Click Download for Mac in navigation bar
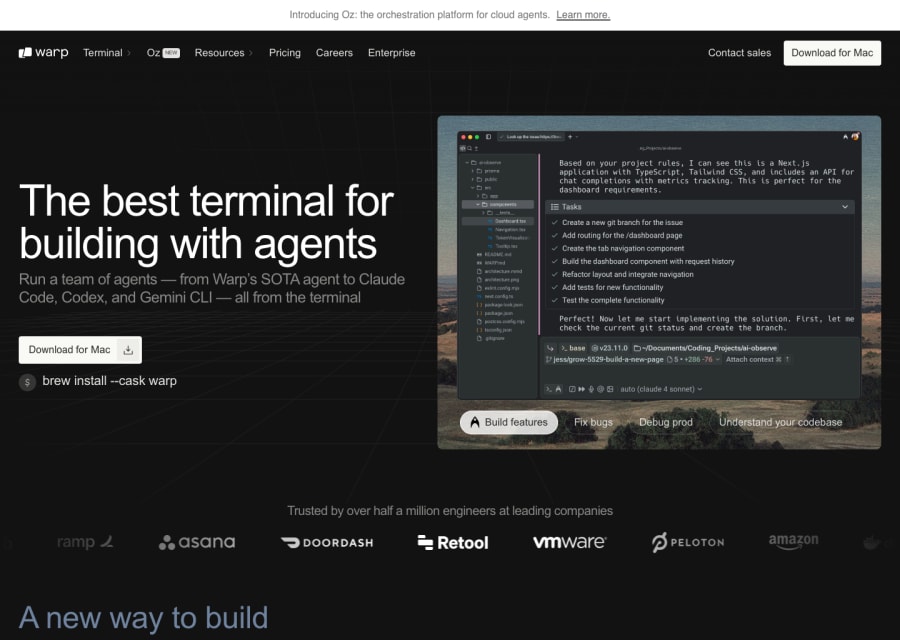The width and height of the screenshot is (900, 640). 832,53
